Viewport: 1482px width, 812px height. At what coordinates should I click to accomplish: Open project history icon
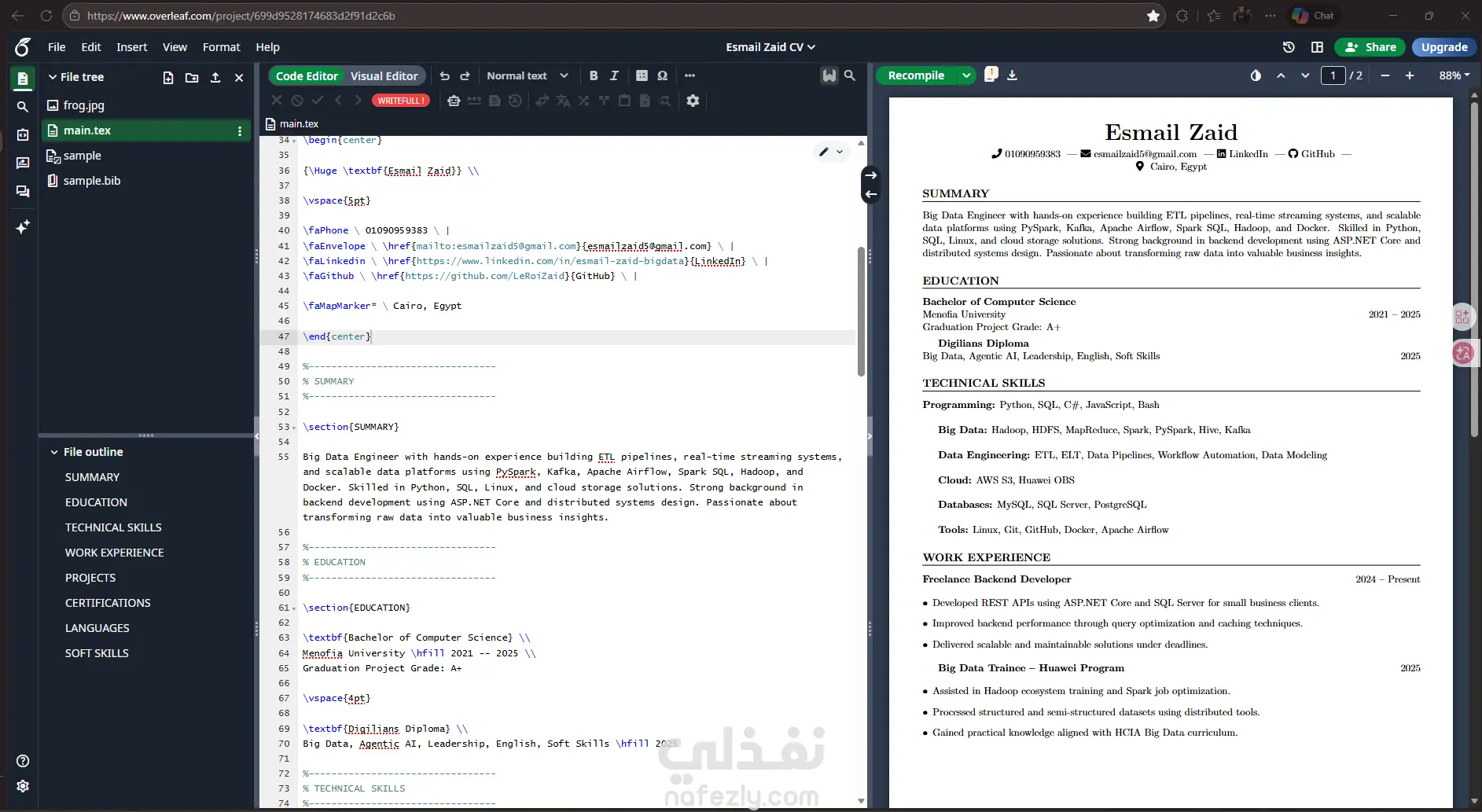(1289, 47)
